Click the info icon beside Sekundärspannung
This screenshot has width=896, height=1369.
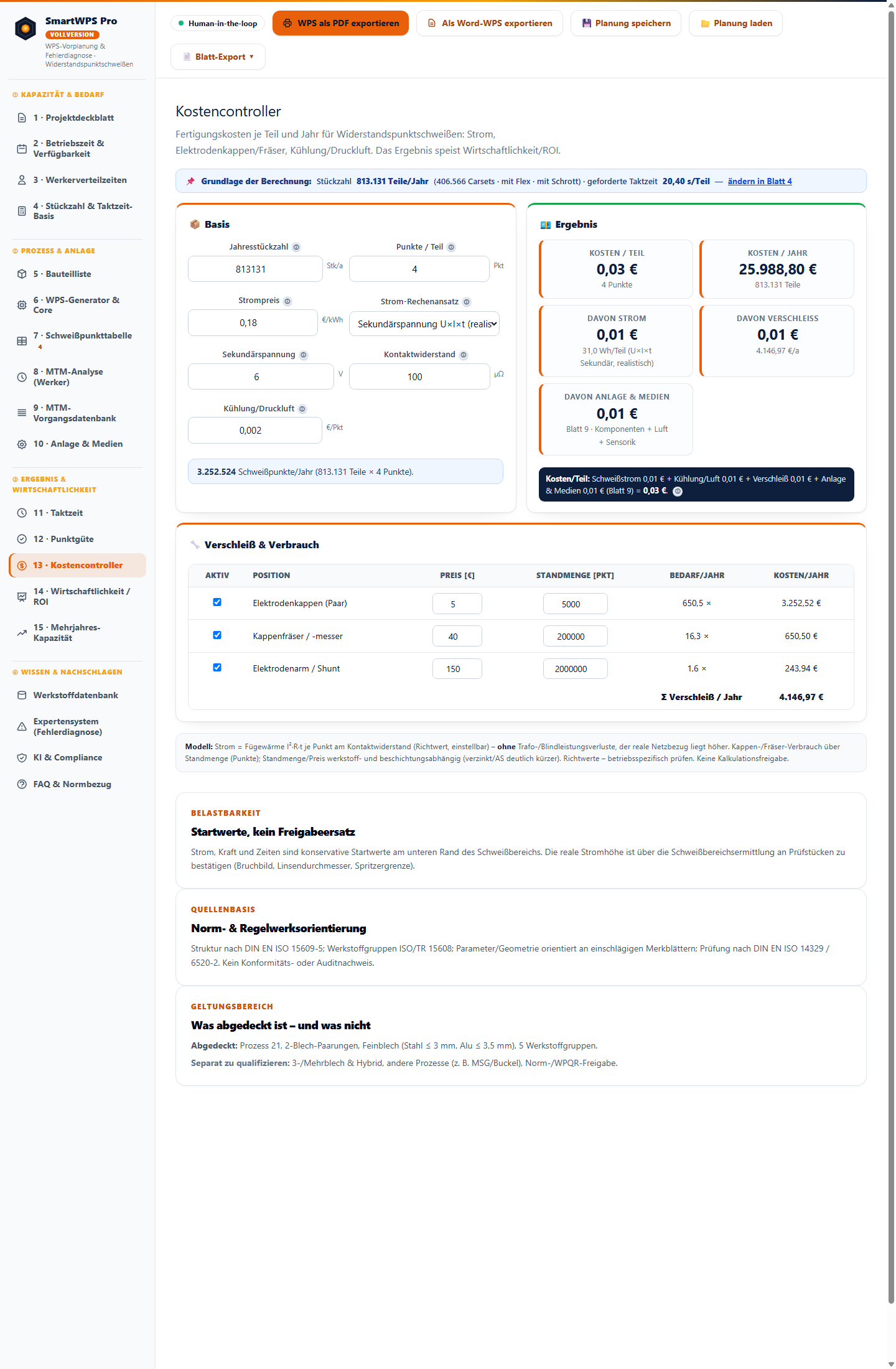click(304, 355)
